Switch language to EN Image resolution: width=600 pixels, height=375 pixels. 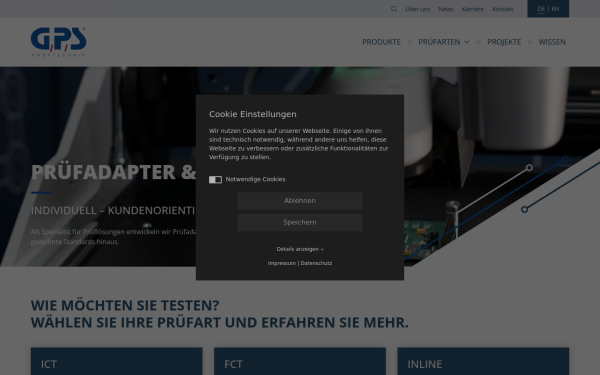[x=555, y=9]
